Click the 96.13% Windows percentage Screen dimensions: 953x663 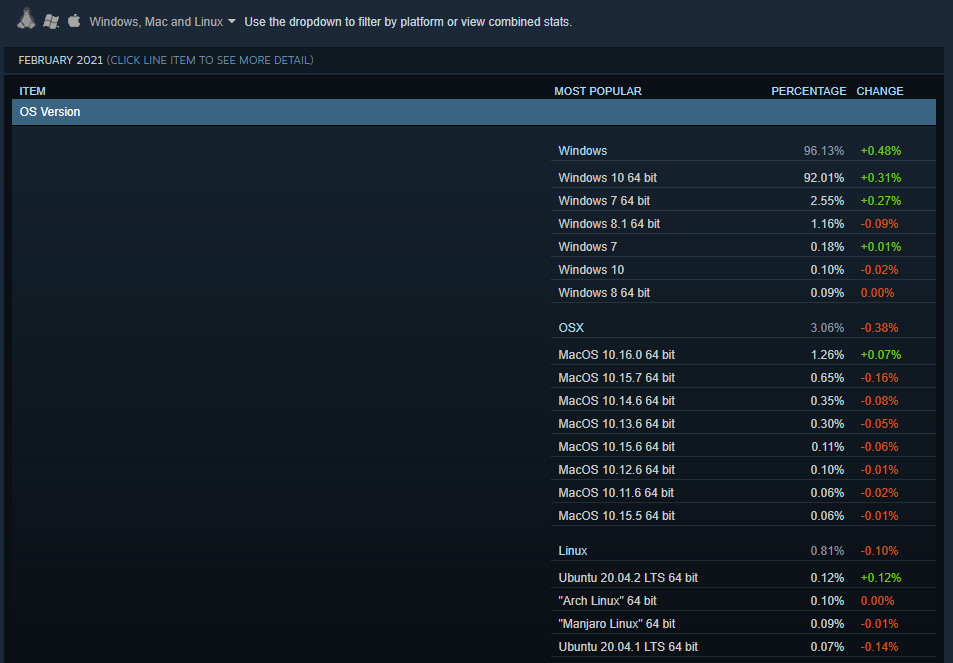click(824, 151)
